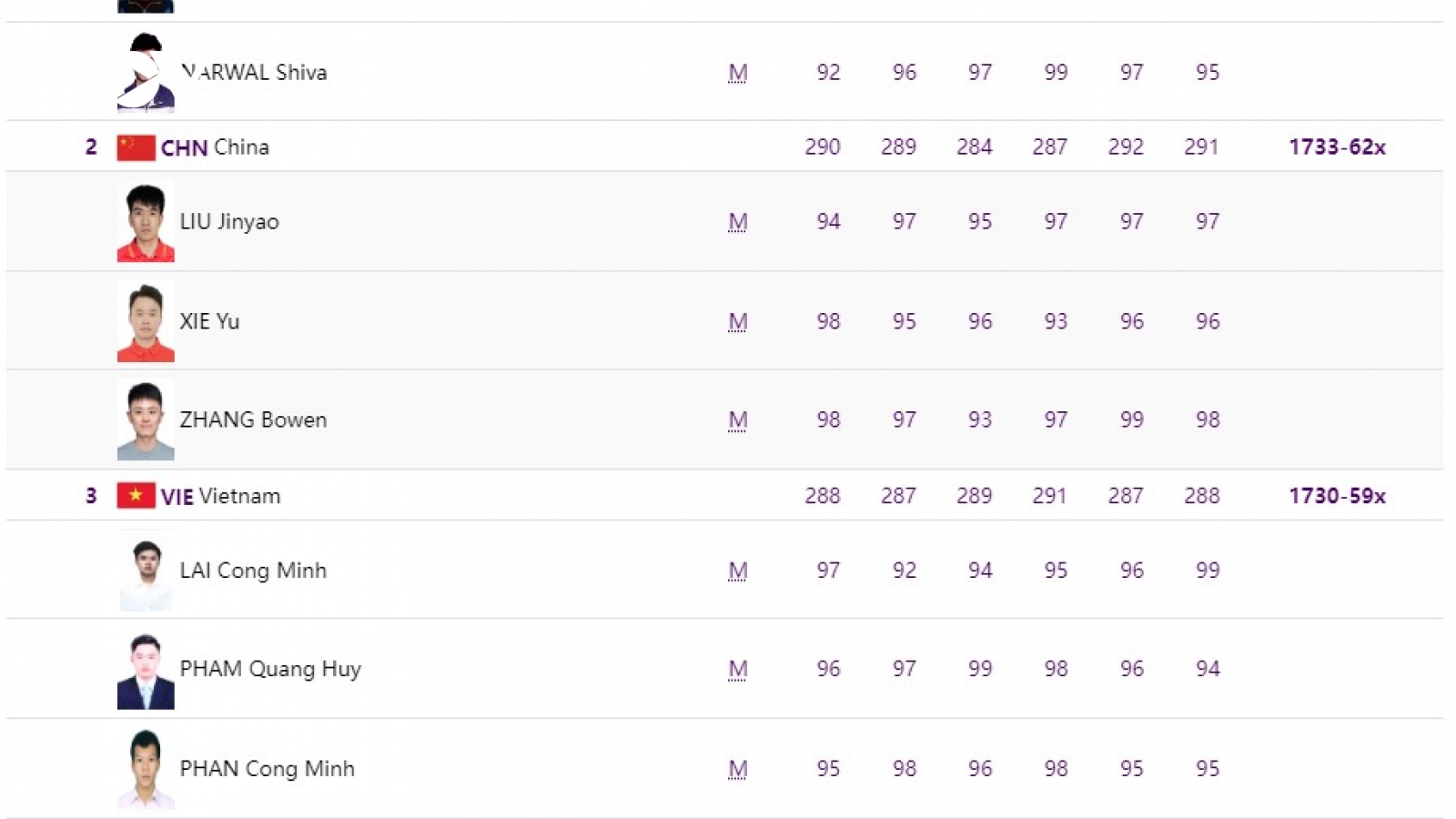Click the name PHAN Cong Minh
The height and width of the screenshot is (819, 1456).
click(x=267, y=769)
